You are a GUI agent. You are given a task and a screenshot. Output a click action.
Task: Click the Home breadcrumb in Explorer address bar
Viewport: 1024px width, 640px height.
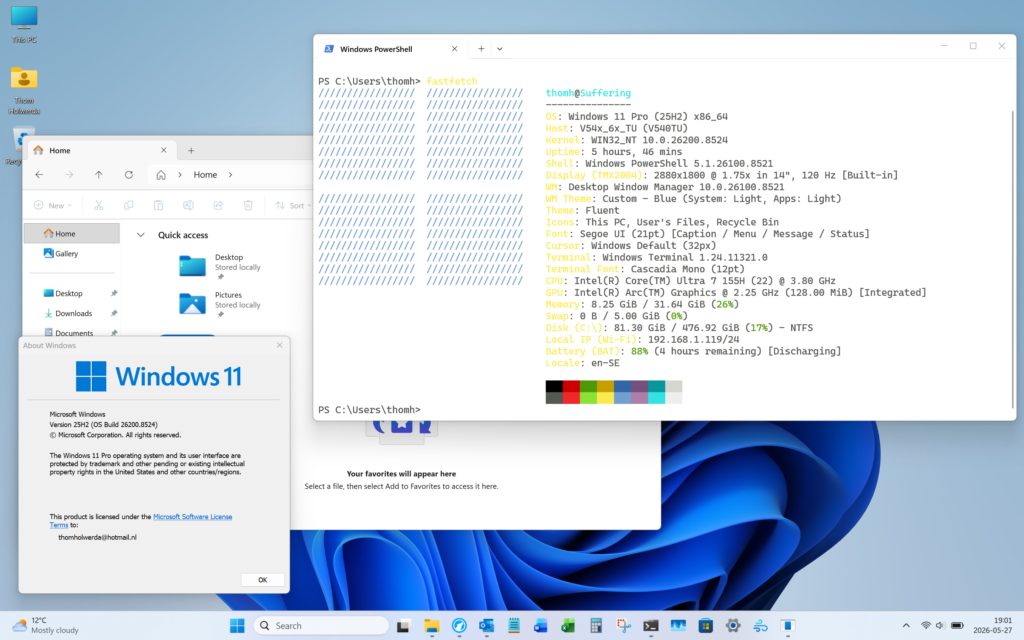coord(205,174)
